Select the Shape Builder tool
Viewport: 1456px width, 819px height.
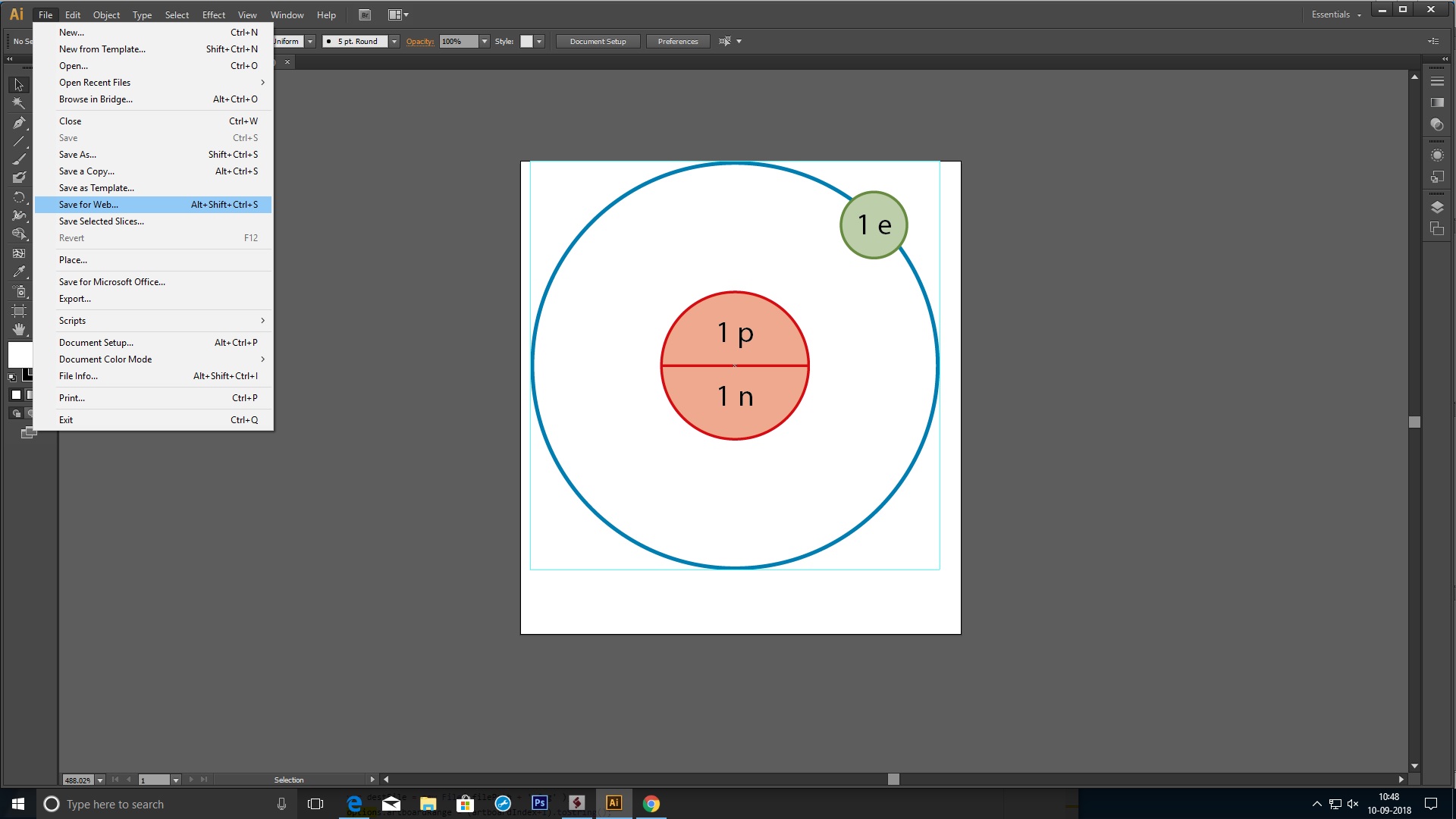click(19, 235)
